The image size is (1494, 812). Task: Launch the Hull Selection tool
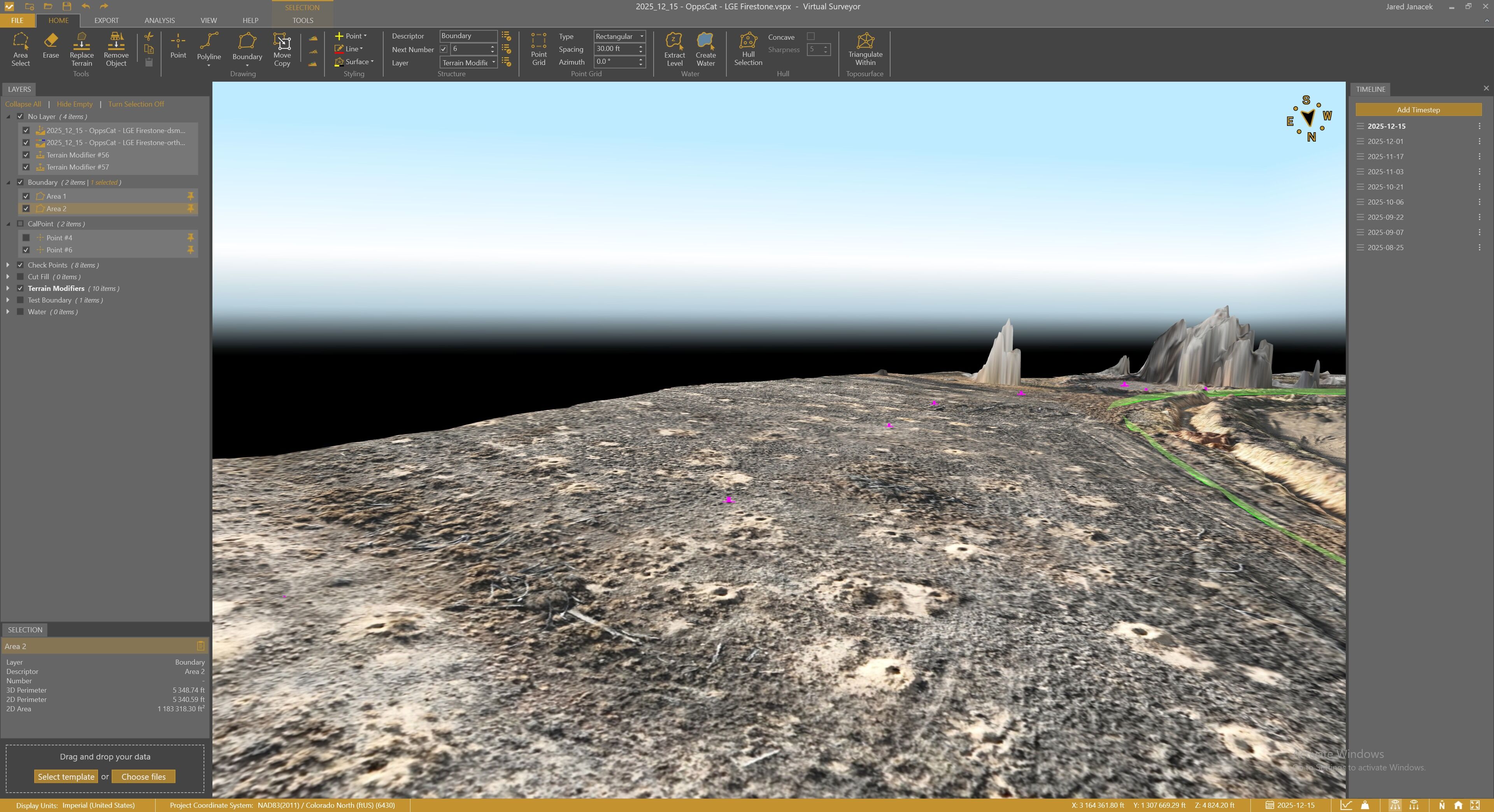click(x=748, y=49)
